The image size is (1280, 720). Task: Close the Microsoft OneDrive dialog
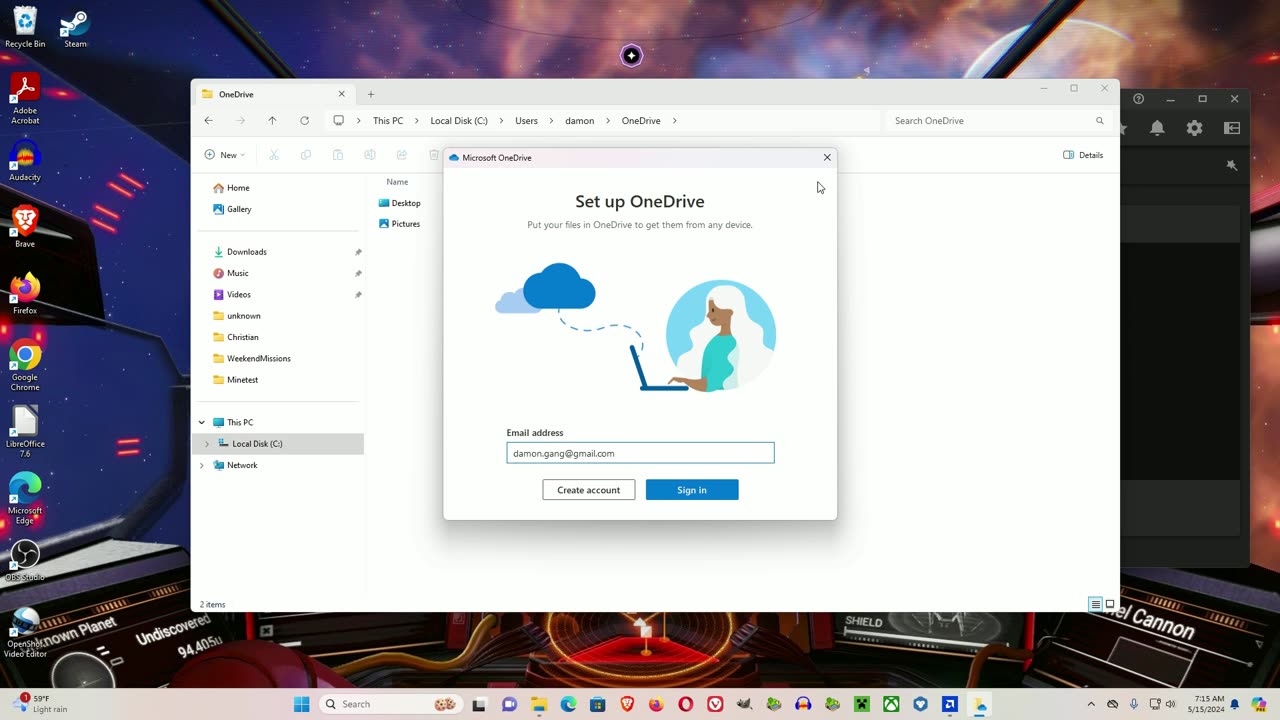tap(827, 157)
